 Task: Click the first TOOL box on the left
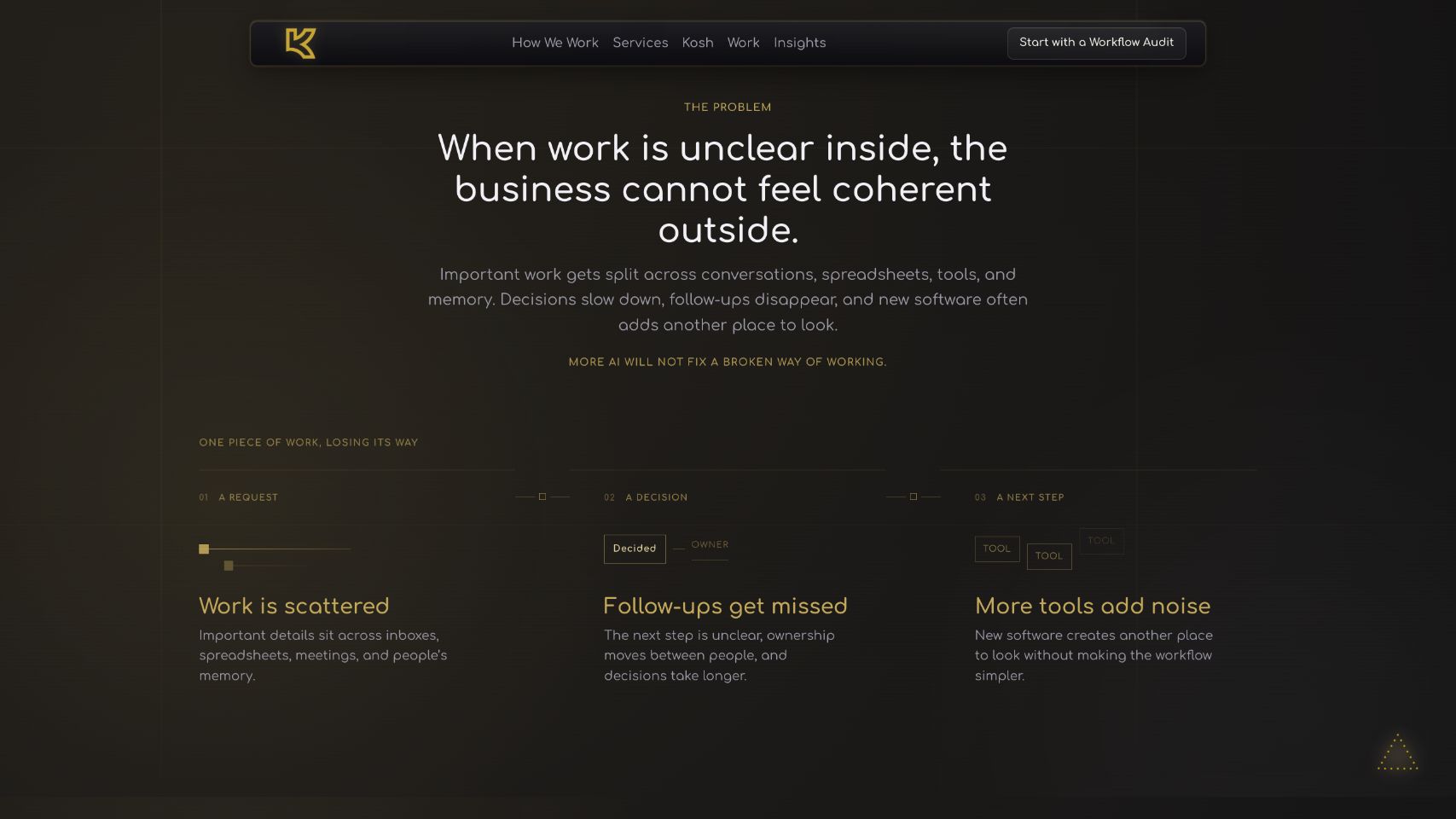(997, 549)
